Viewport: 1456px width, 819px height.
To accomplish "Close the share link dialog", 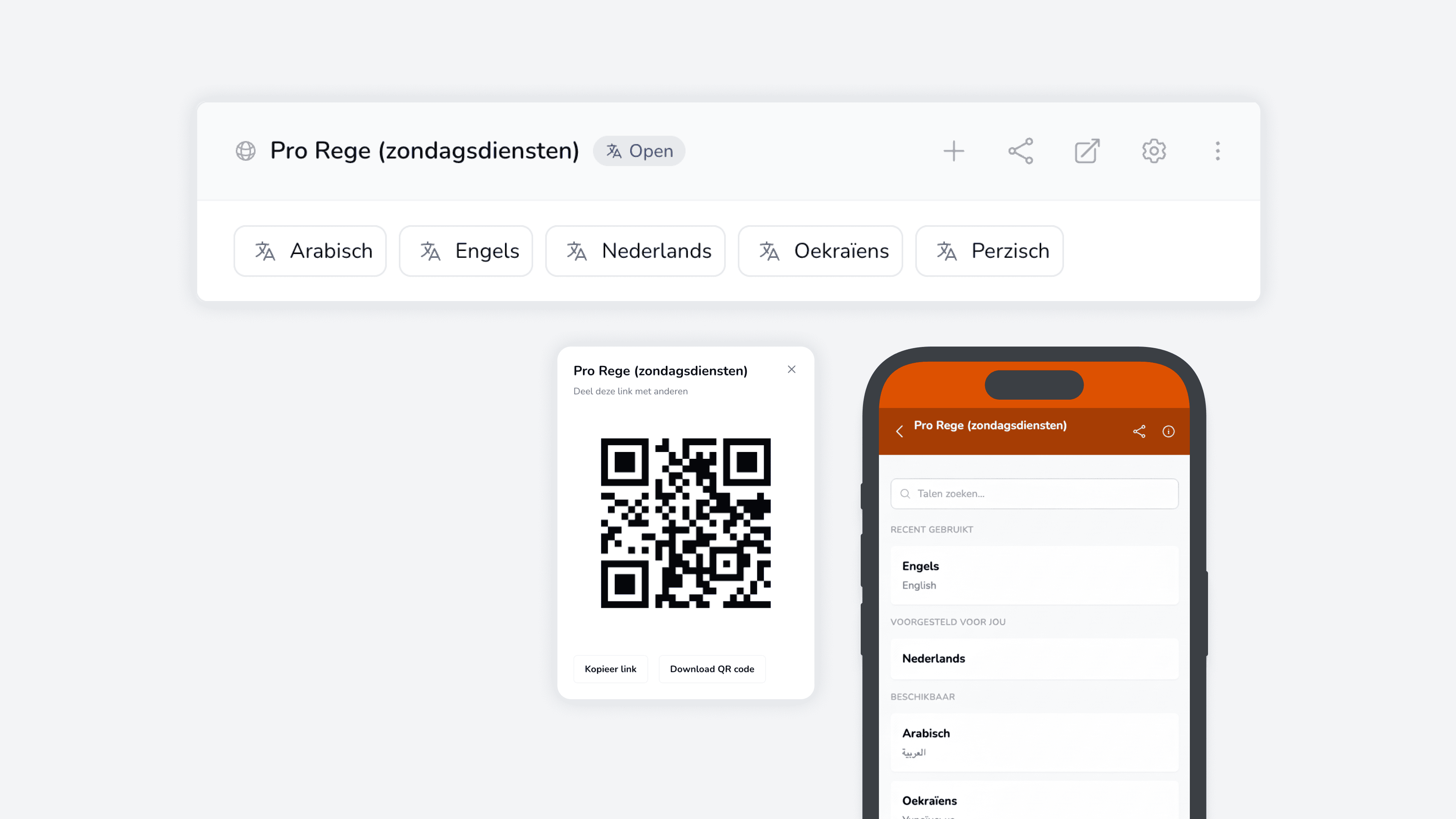I will coord(791,370).
